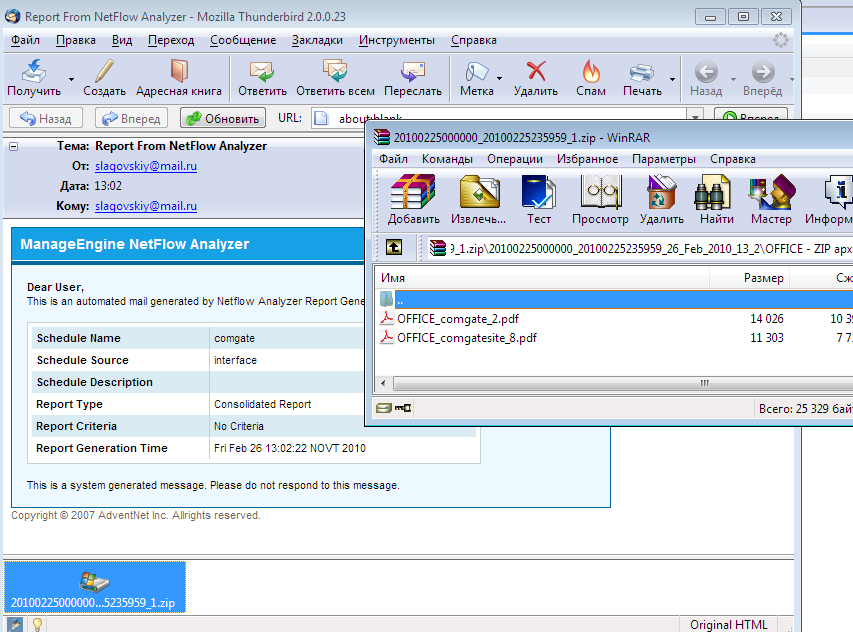Click Назад arrow in Thunderbird main toolbar
Screen dimensions: 853x632
coord(706,78)
